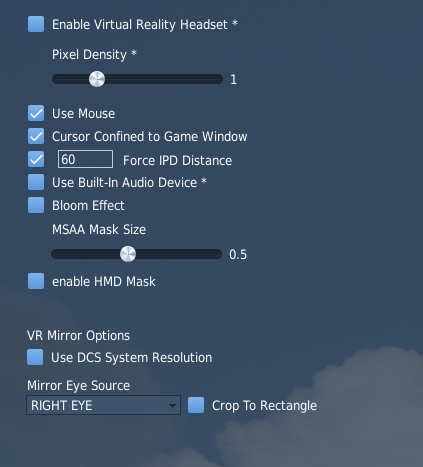The width and height of the screenshot is (423, 467).
Task: Open the Mirror Eye Source RIGHT EYE dropdown
Action: pos(103,405)
